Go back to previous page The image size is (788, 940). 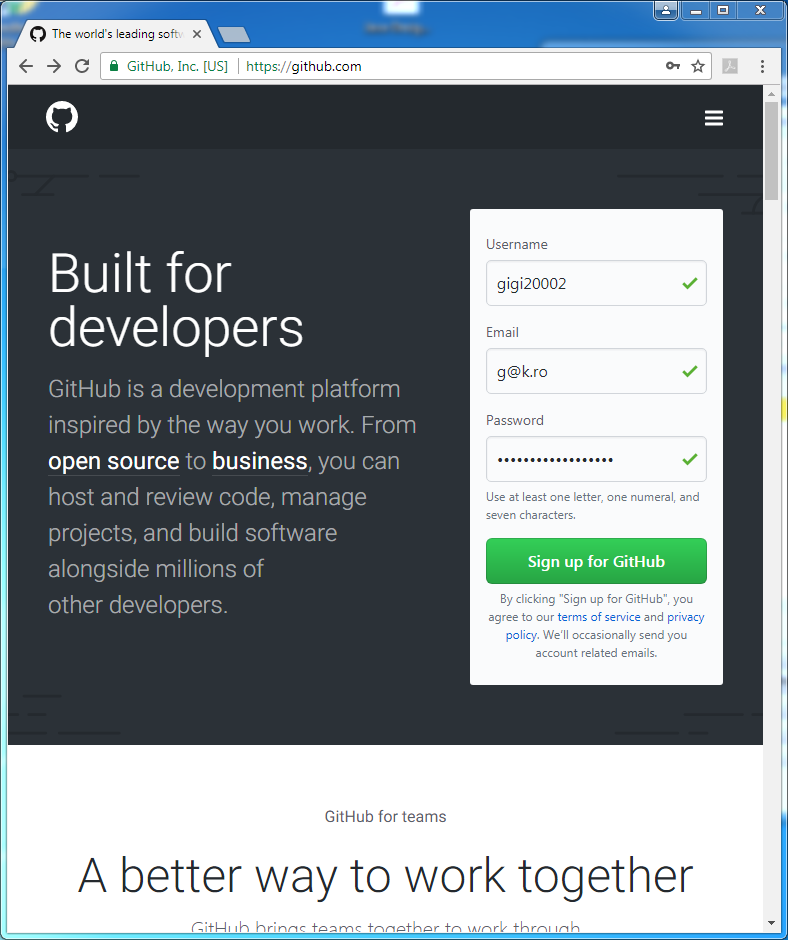point(26,66)
